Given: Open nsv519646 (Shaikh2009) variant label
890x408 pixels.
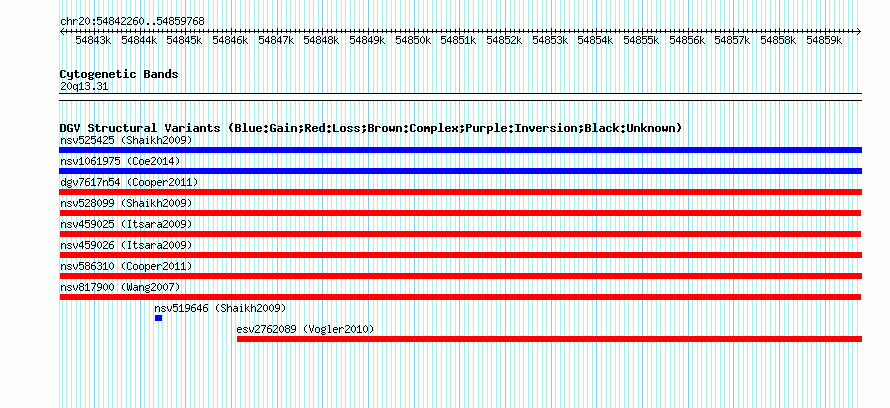Looking at the screenshot, I should (x=220, y=308).
